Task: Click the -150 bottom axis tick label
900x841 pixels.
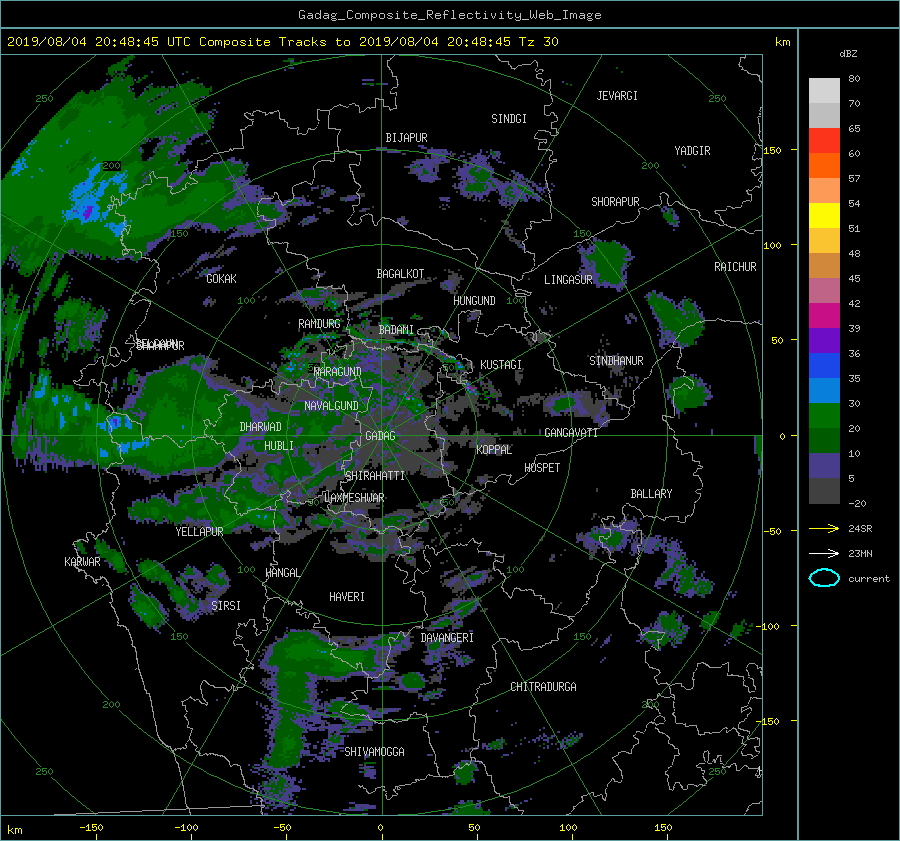Action: point(91,828)
